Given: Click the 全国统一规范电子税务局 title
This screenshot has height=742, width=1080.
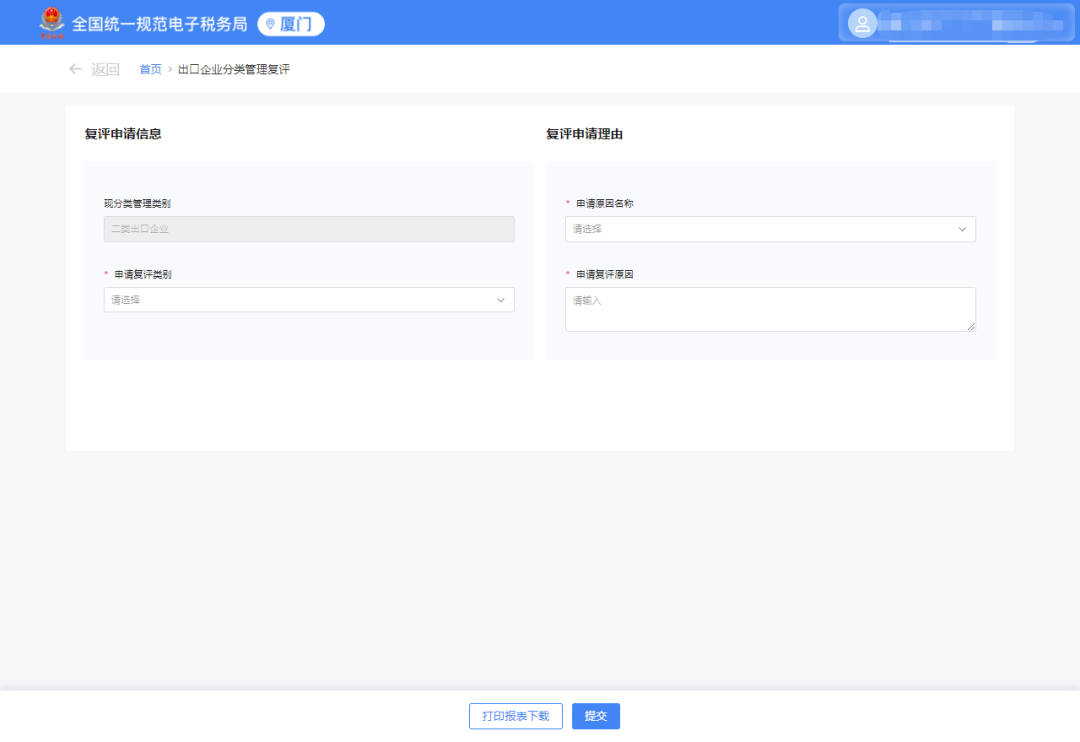Looking at the screenshot, I should click(160, 24).
